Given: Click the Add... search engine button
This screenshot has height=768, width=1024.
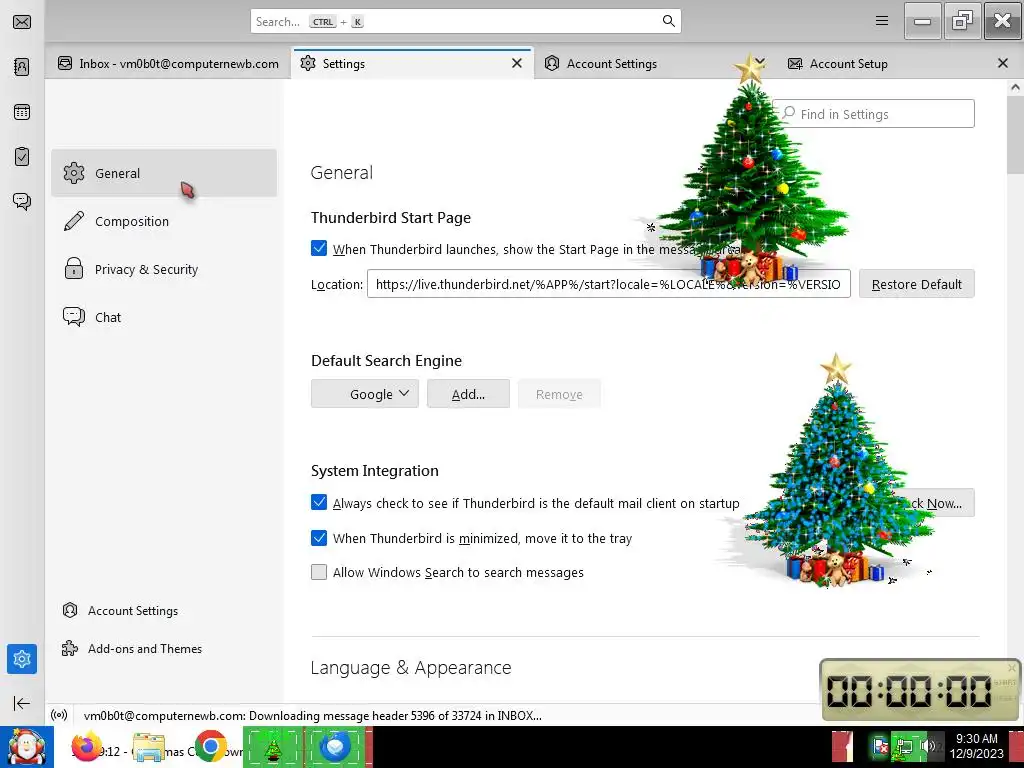Looking at the screenshot, I should pos(468,394).
